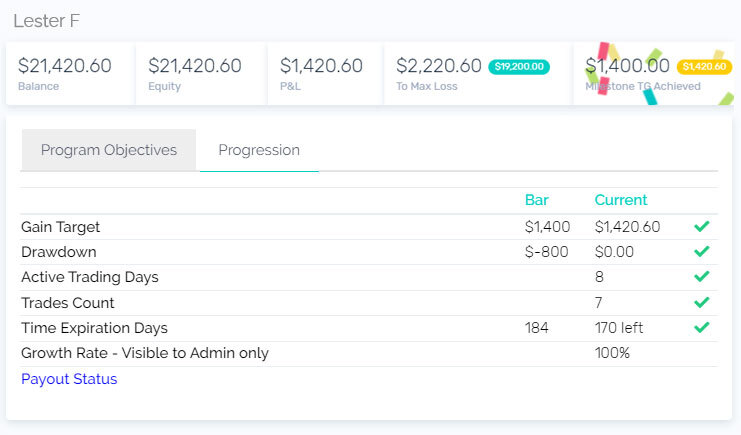Click the 170 left expiration value
The image size is (741, 435).
[618, 328]
